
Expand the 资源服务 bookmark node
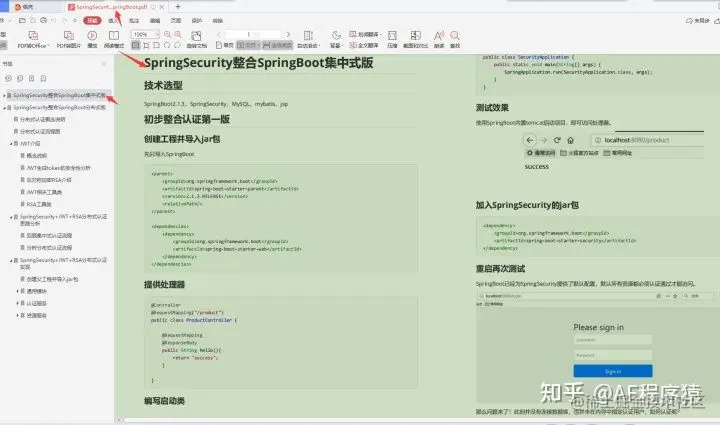click(x=17, y=316)
